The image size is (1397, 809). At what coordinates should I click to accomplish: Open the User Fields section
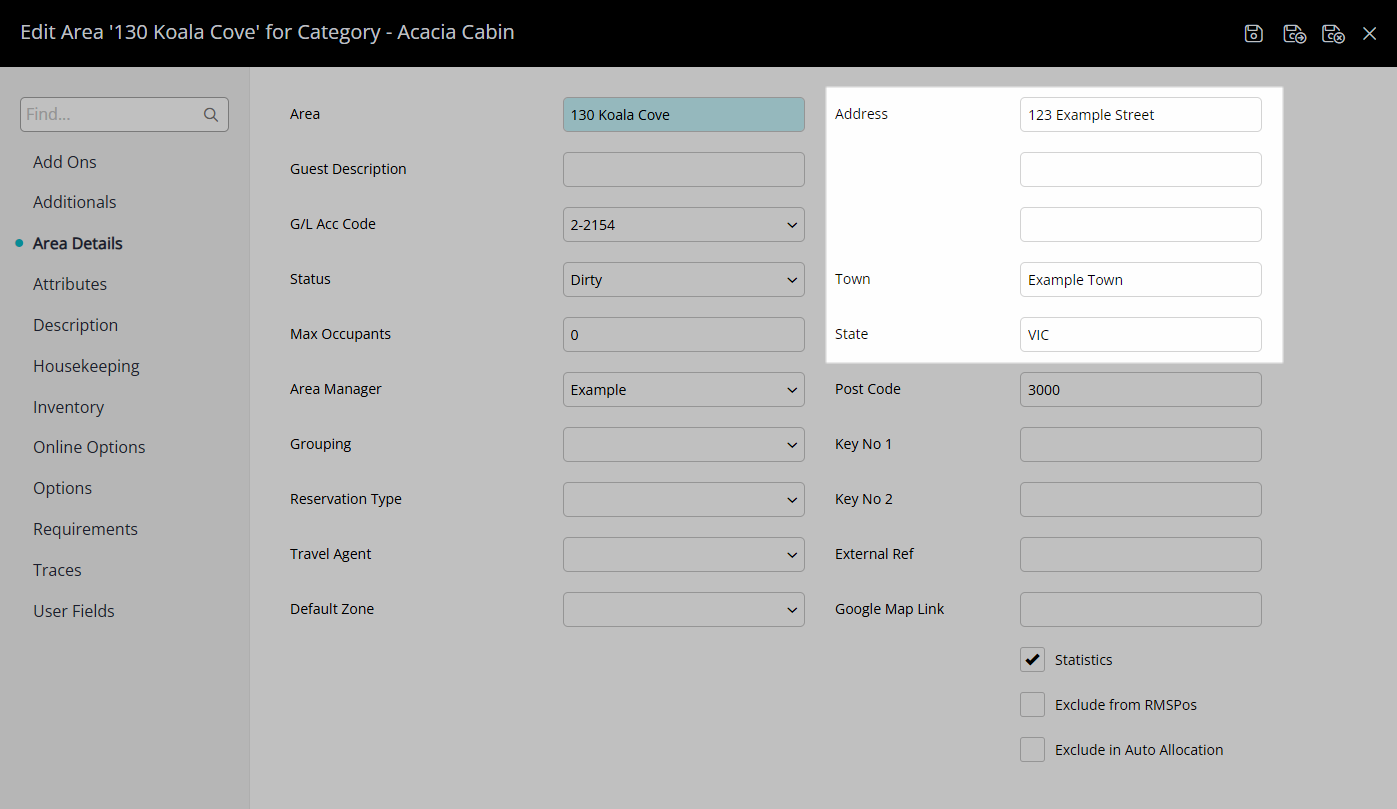(x=74, y=611)
